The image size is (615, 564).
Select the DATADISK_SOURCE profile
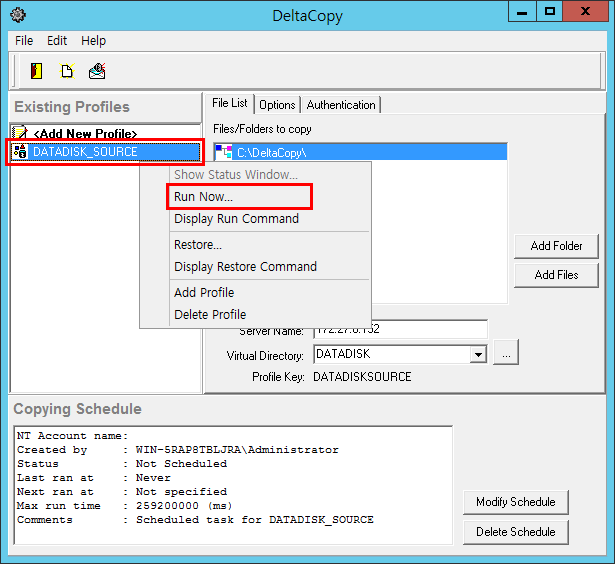click(85, 152)
